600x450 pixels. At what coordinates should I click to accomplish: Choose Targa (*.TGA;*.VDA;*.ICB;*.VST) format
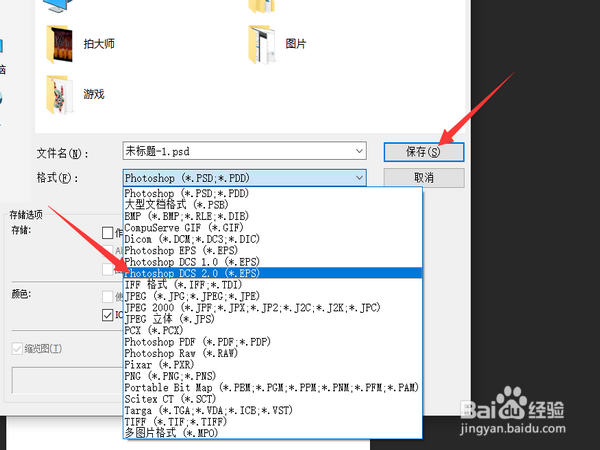click(273, 411)
